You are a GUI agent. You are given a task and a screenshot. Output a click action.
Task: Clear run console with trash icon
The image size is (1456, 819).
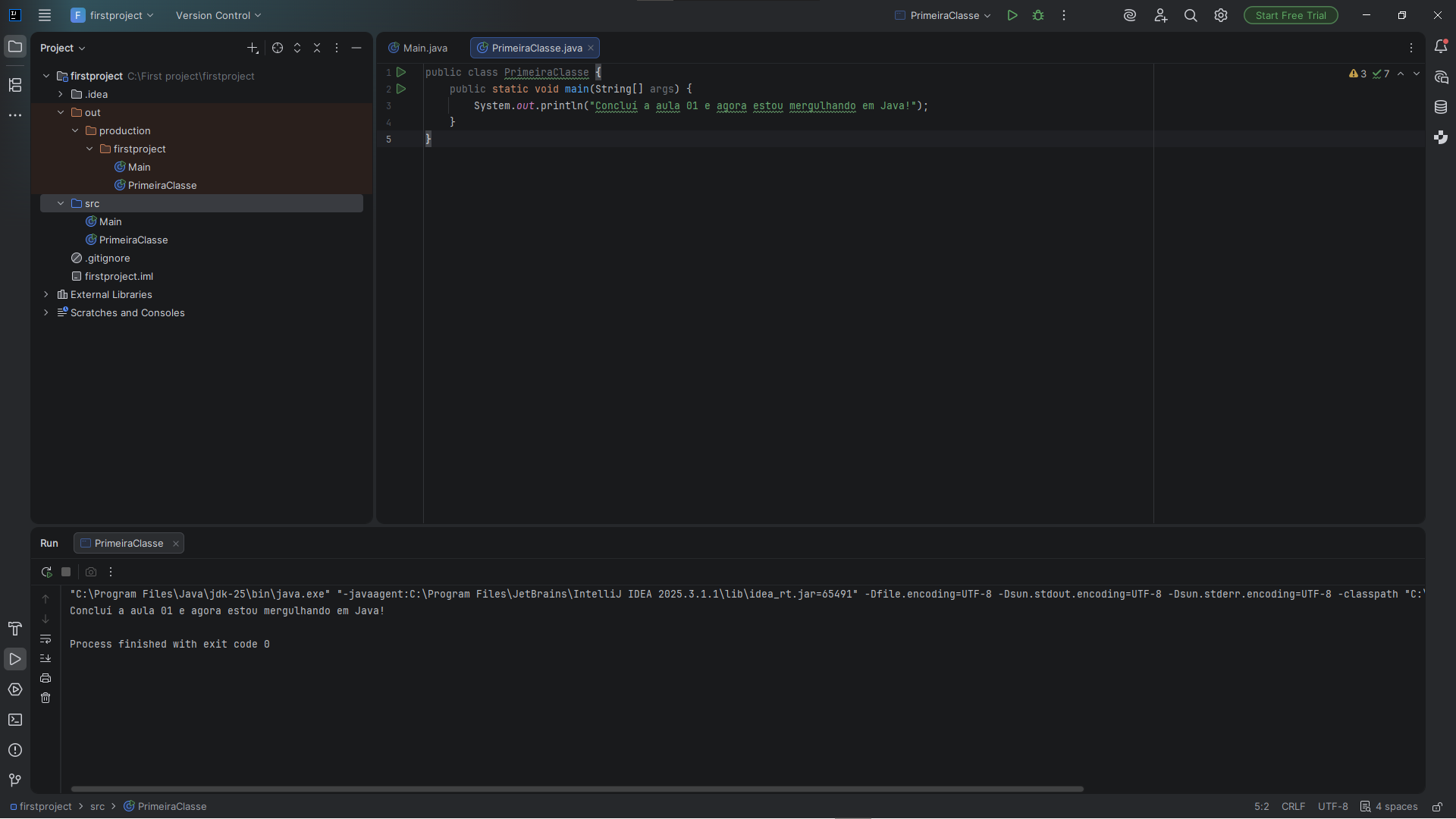45,698
